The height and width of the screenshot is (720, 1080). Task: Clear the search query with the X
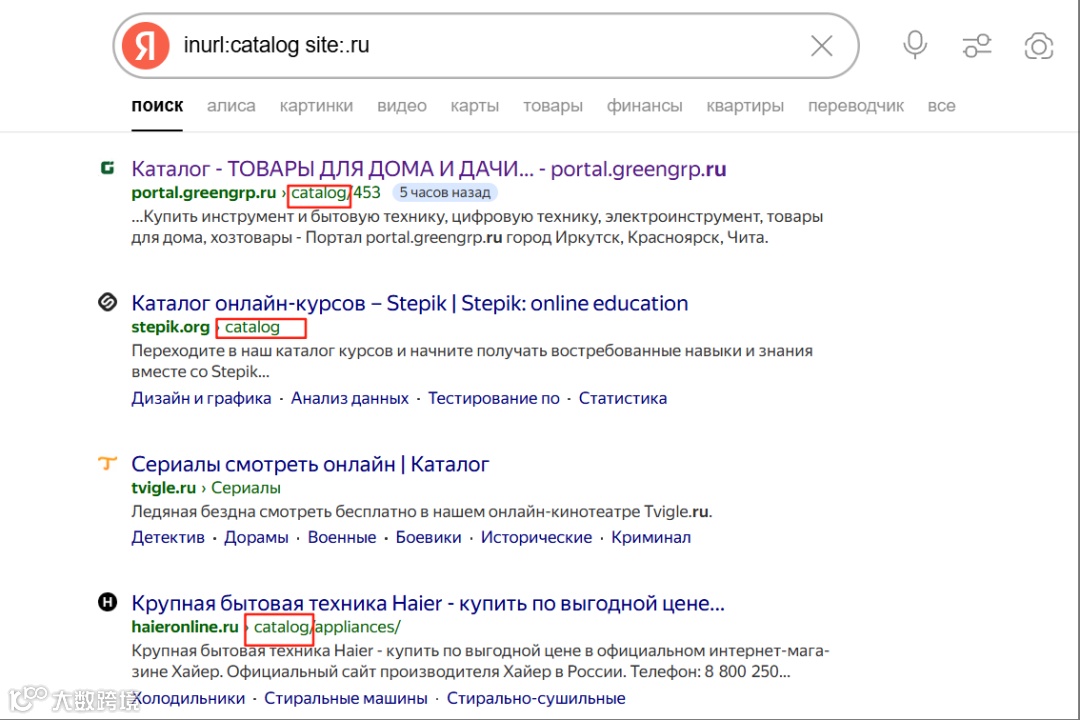(821, 46)
